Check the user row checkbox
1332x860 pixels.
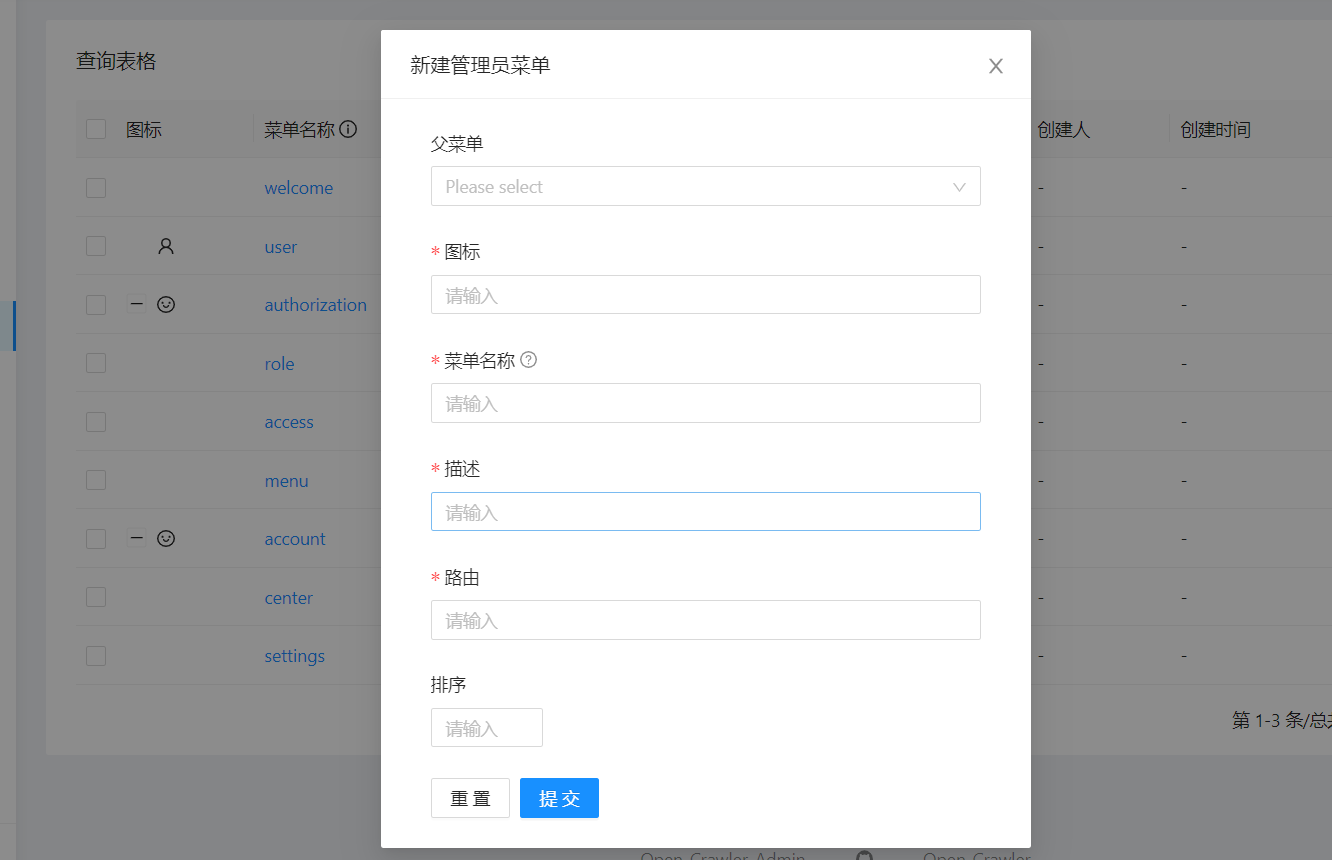tap(96, 246)
